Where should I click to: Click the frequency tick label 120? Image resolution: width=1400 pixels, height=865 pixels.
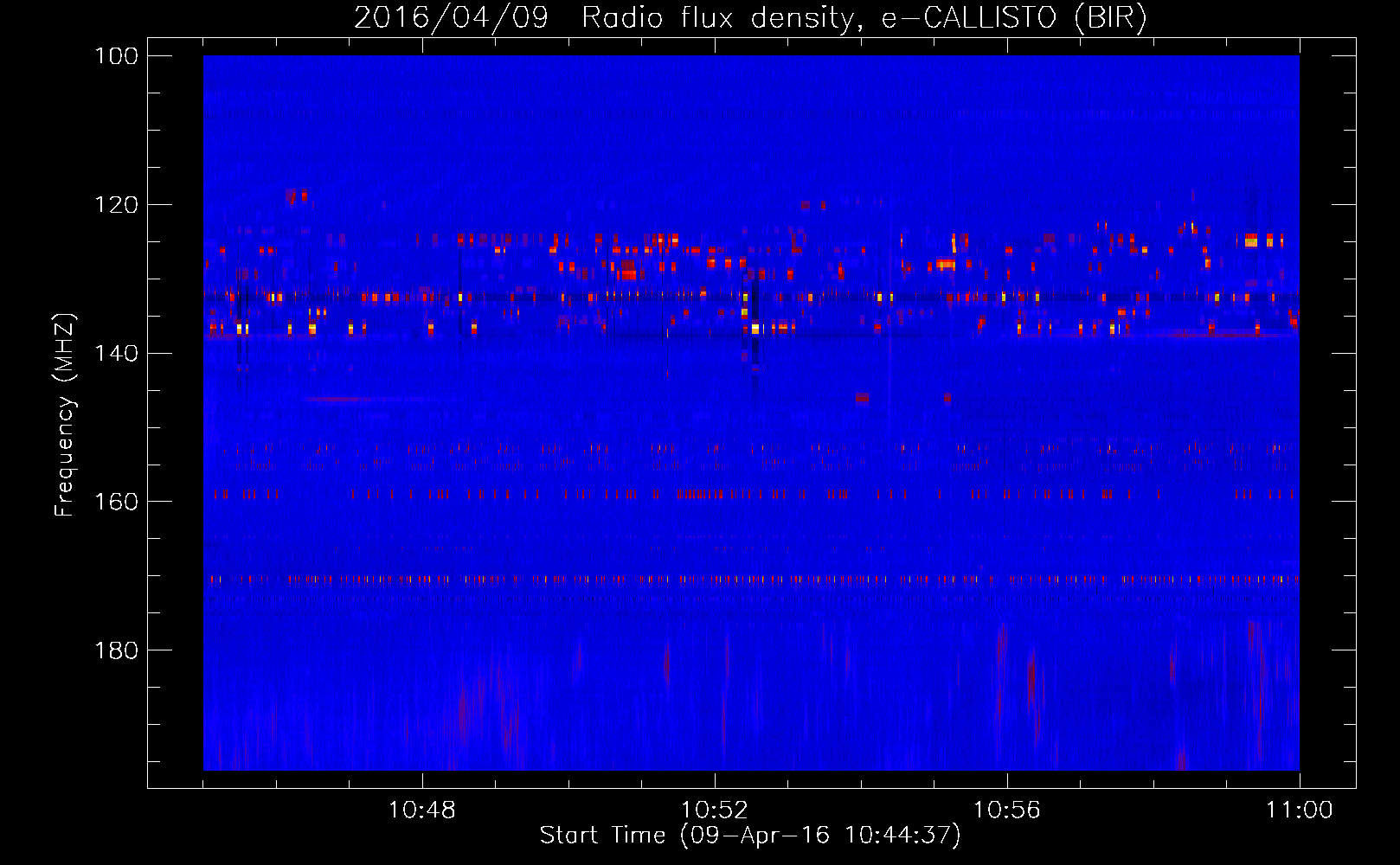pyautogui.click(x=115, y=205)
